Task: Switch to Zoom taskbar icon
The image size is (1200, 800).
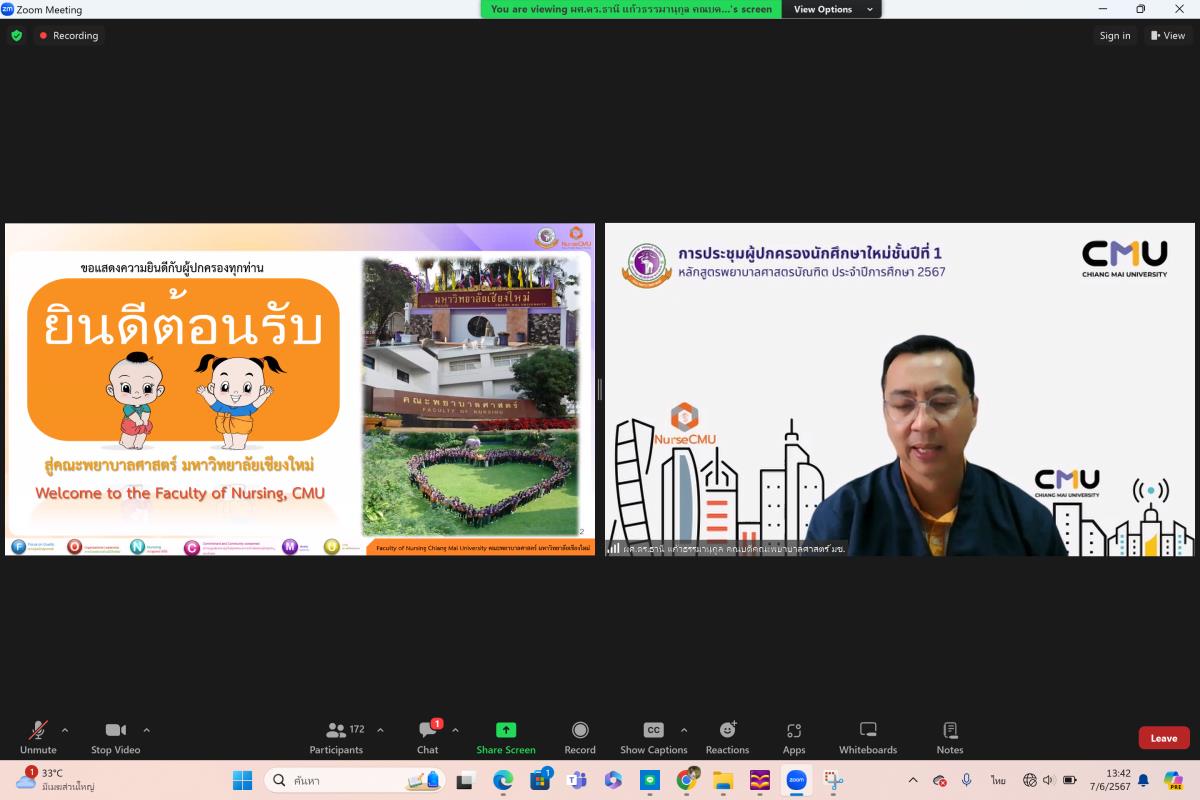Action: click(x=796, y=780)
